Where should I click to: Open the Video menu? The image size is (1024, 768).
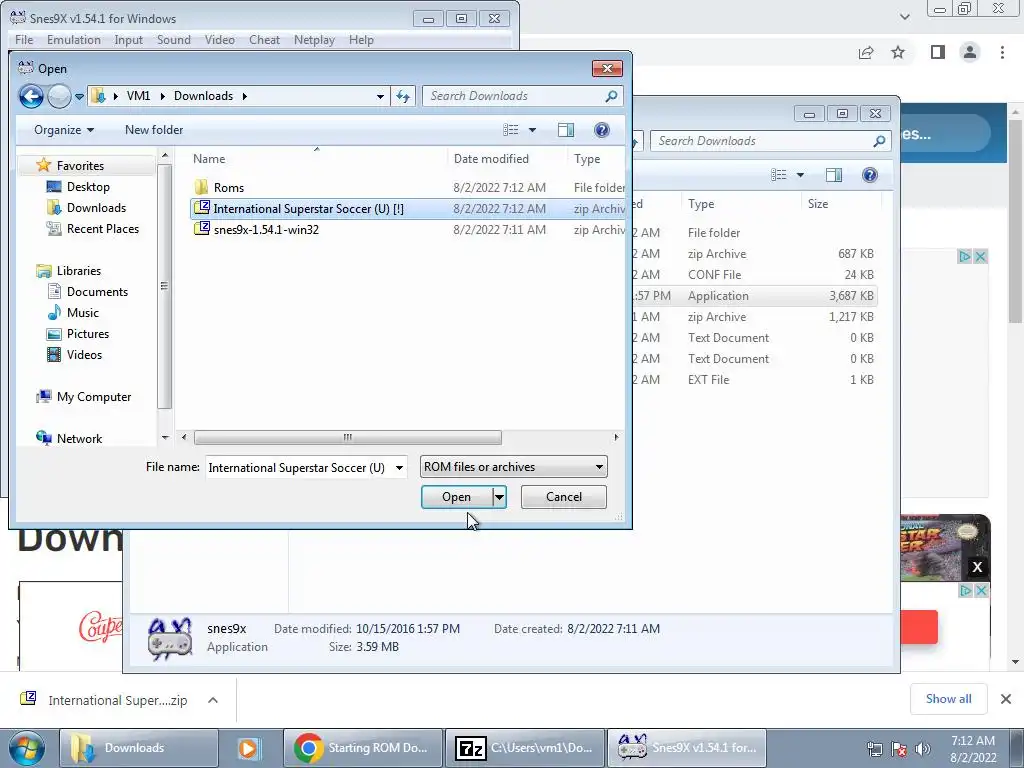[x=219, y=40]
